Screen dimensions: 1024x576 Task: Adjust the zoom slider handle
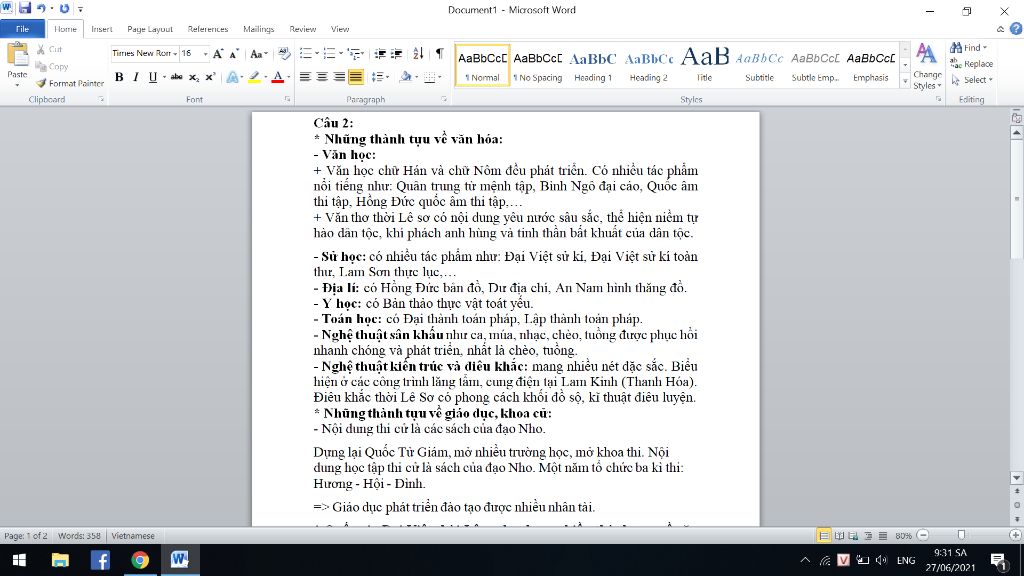point(961,535)
